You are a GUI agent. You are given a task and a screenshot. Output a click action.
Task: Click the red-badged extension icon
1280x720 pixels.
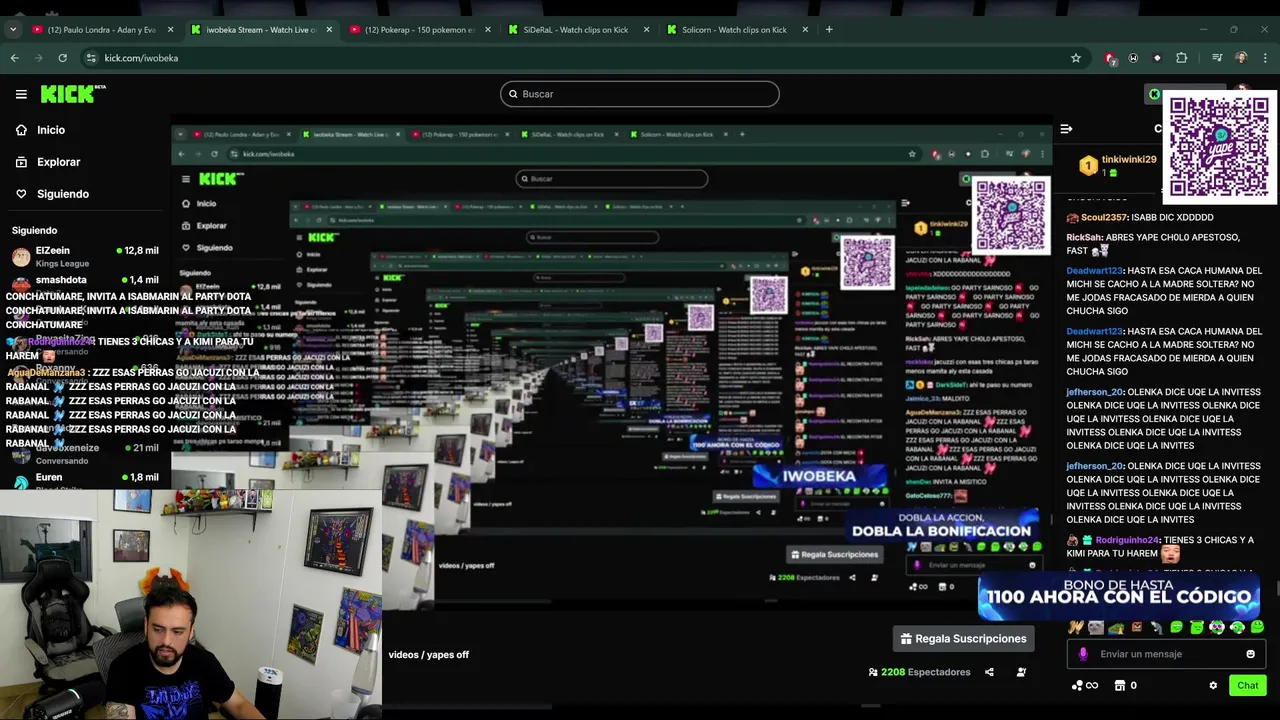tap(1110, 58)
